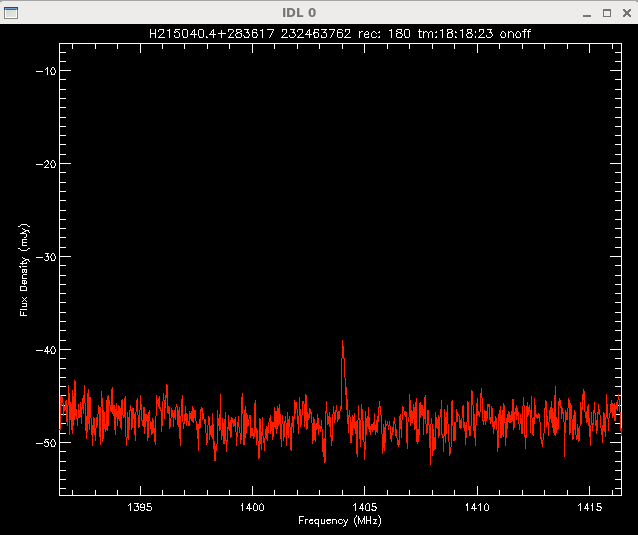Image resolution: width=638 pixels, height=535 pixels.
Task: Click the -10 flux tick label
Action: click(45, 71)
